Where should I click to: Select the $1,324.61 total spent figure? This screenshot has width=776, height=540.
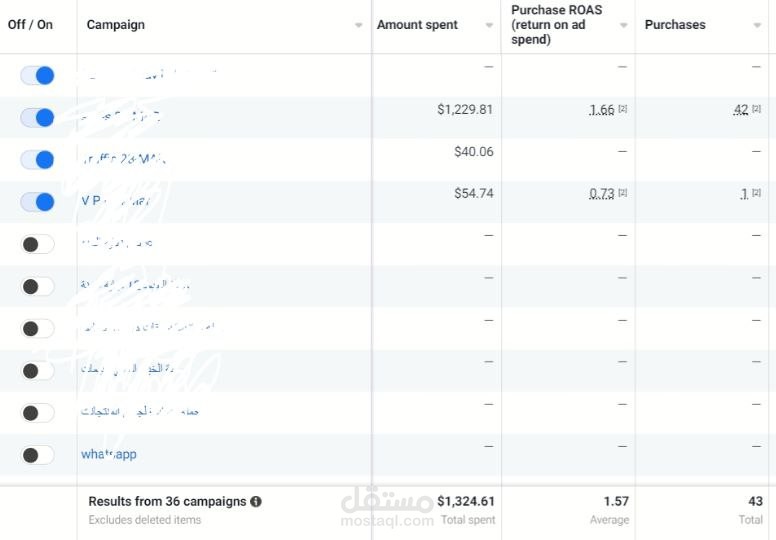[465, 501]
